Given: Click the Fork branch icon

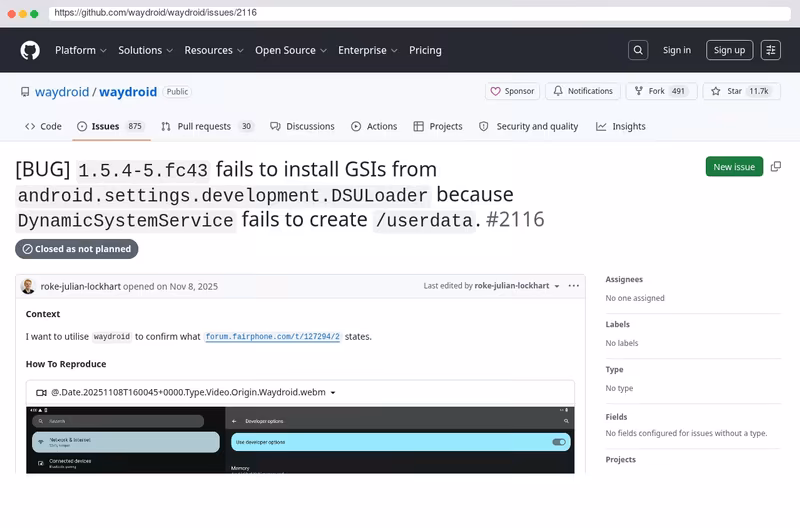Looking at the screenshot, I should (x=638, y=91).
